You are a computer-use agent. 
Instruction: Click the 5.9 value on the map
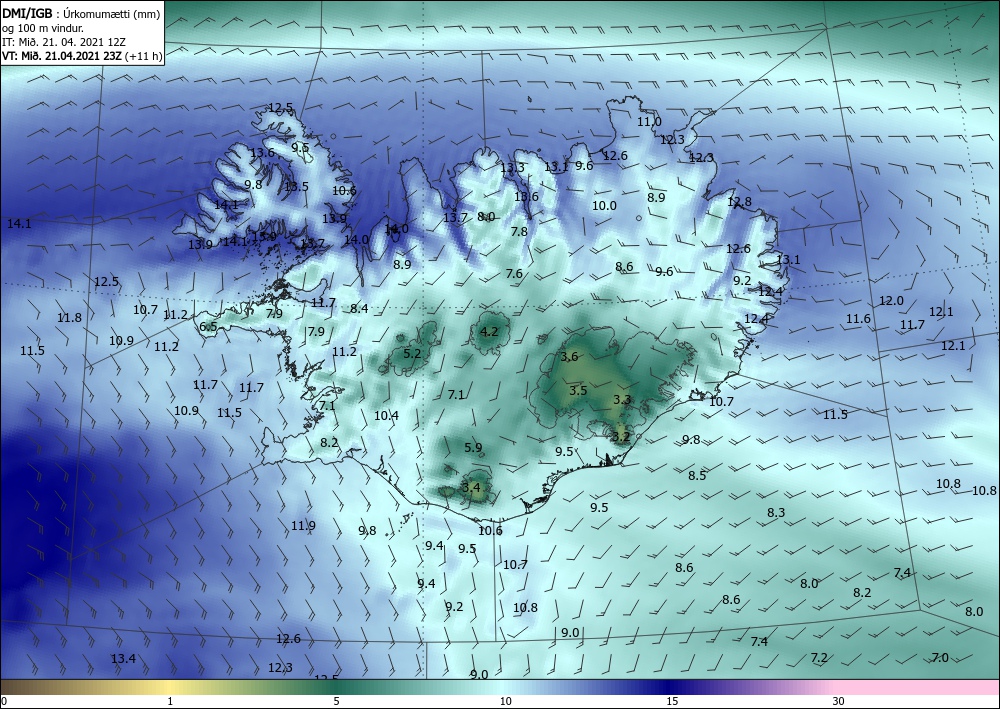point(473,448)
